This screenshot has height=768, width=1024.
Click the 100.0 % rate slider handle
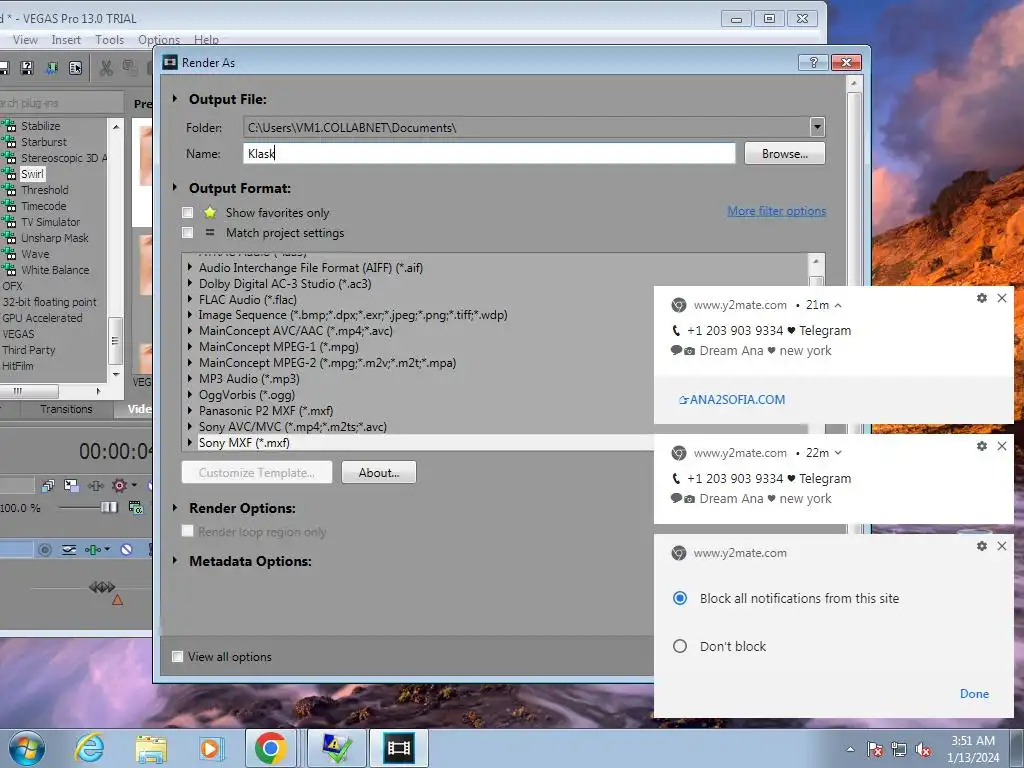coord(109,507)
